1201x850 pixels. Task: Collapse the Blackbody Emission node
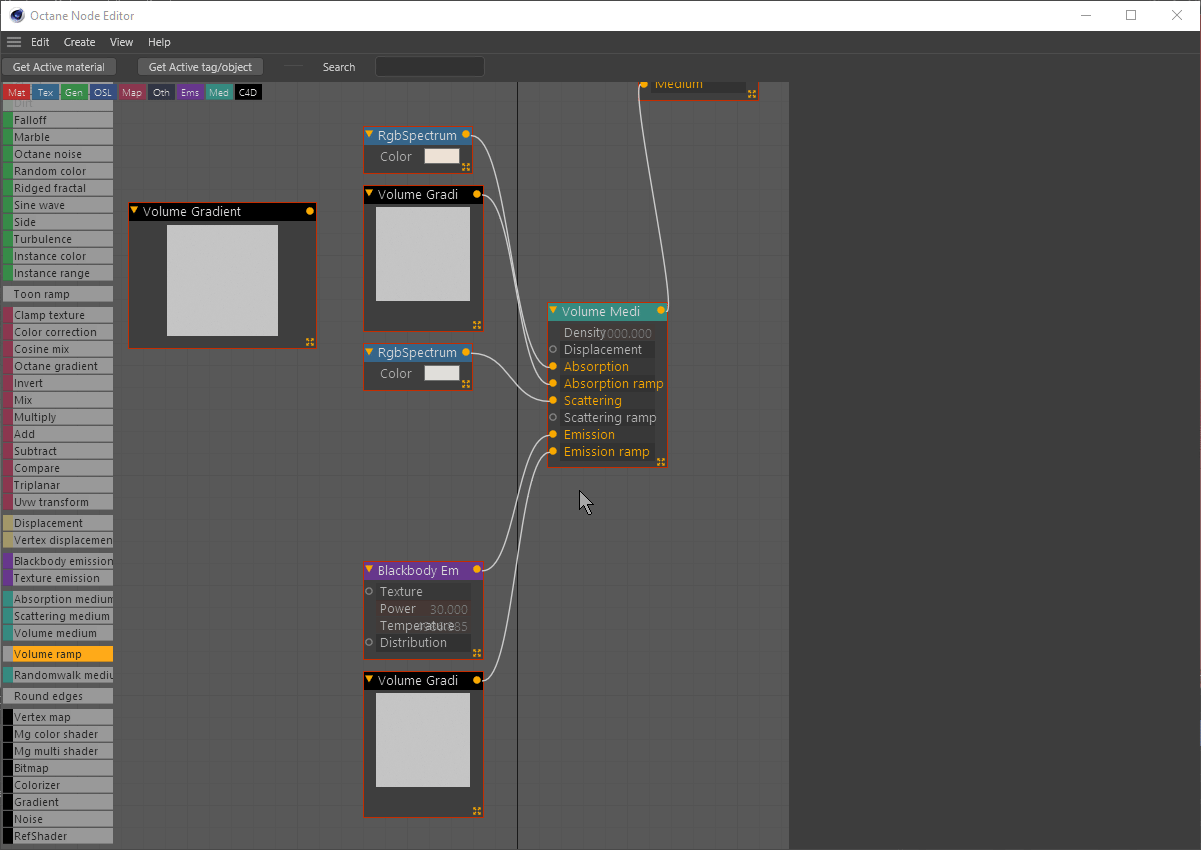click(x=369, y=570)
